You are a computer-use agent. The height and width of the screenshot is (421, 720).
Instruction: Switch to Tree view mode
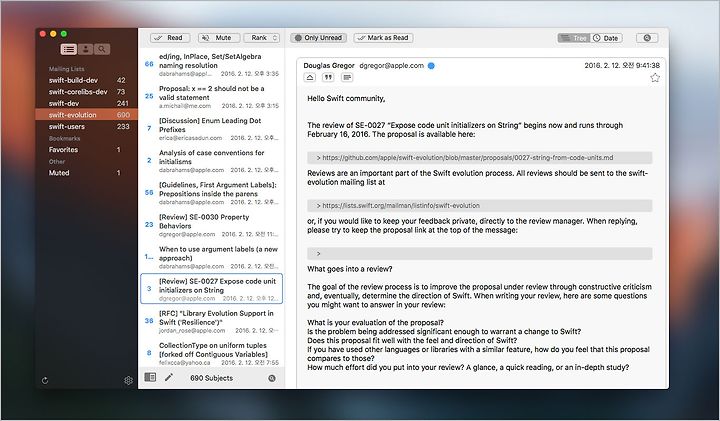[x=574, y=38]
